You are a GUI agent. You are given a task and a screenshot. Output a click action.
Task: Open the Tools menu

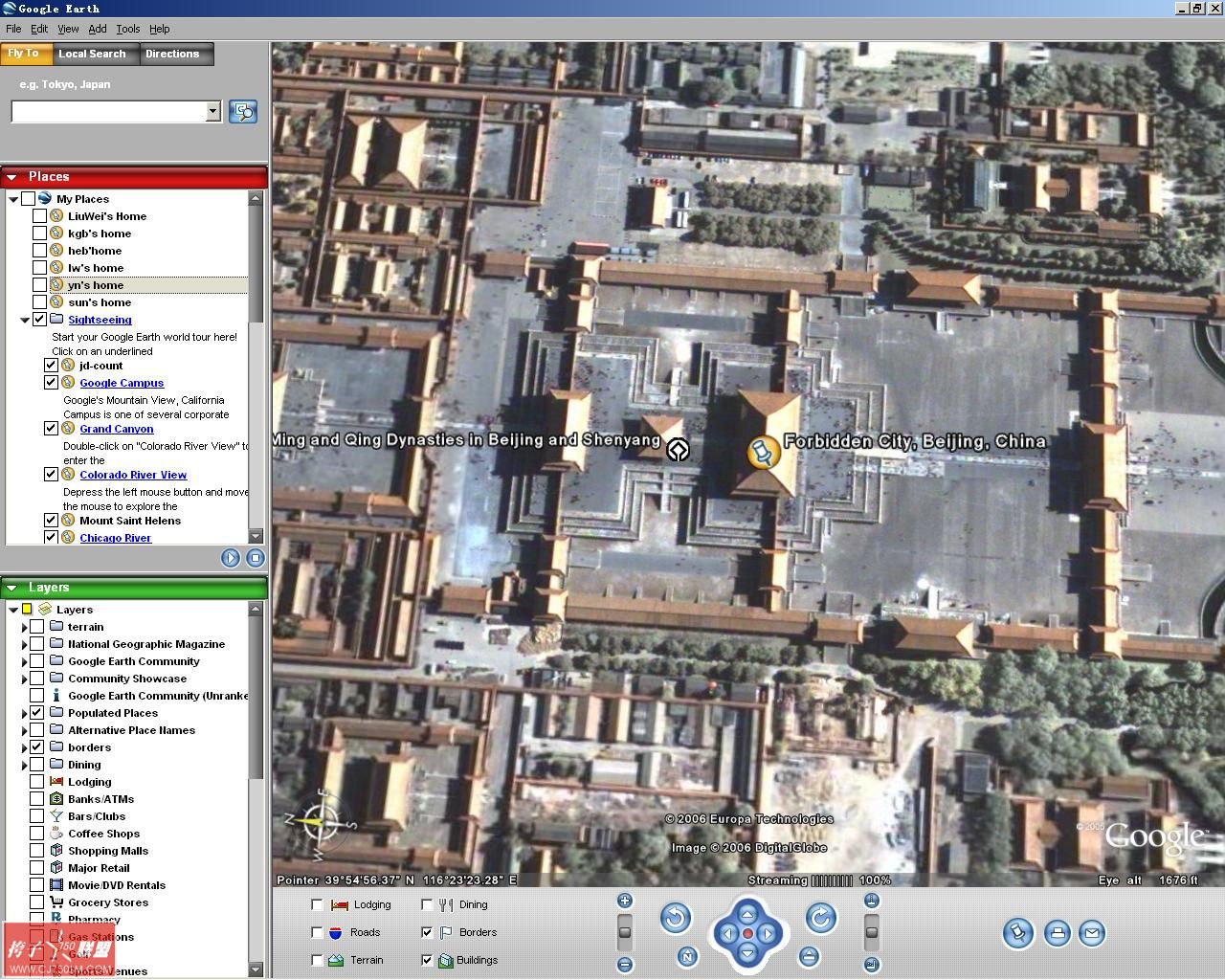pyautogui.click(x=128, y=29)
